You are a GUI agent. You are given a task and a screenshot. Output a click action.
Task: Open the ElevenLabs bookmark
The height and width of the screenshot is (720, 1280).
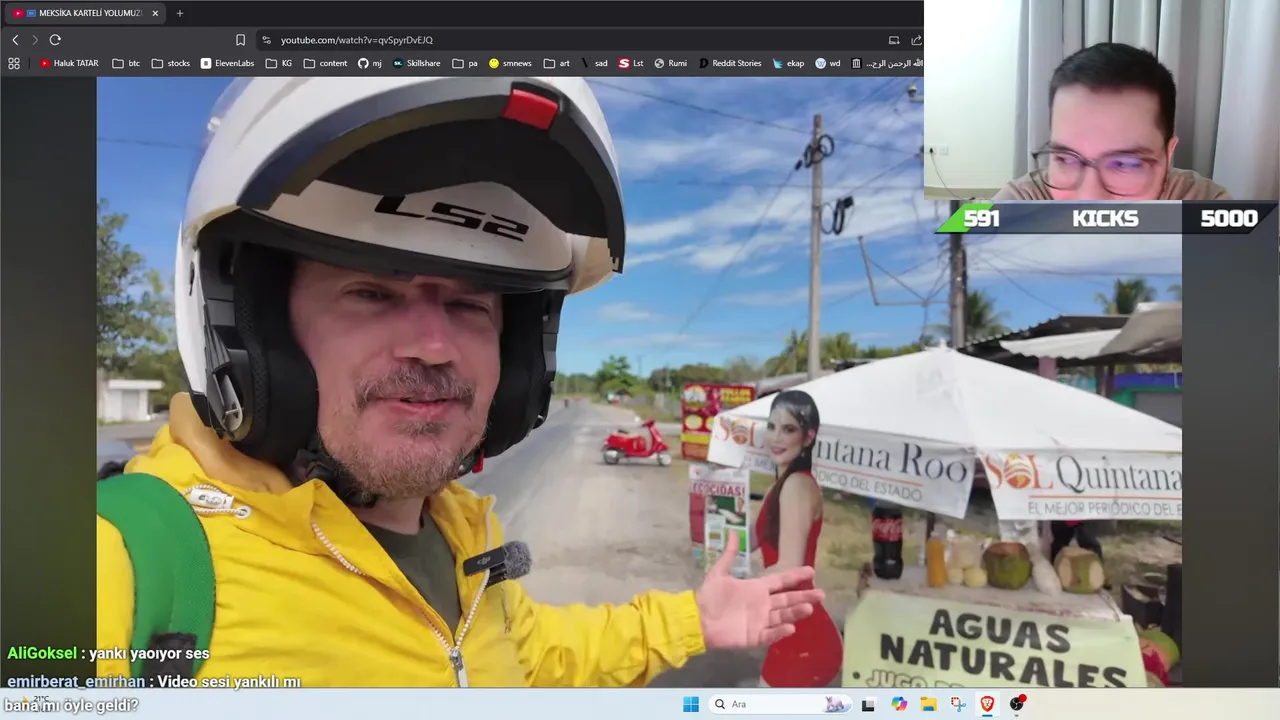point(227,63)
